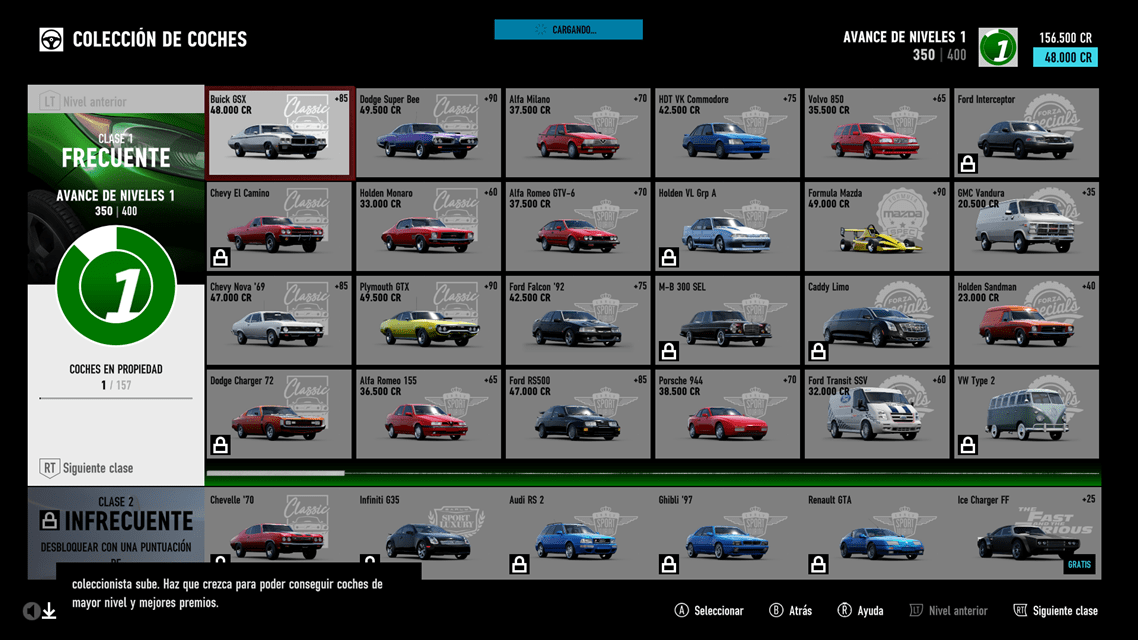Click the lock icon on Holden VL Grp A card
This screenshot has height=640, width=1138.
tap(668, 257)
